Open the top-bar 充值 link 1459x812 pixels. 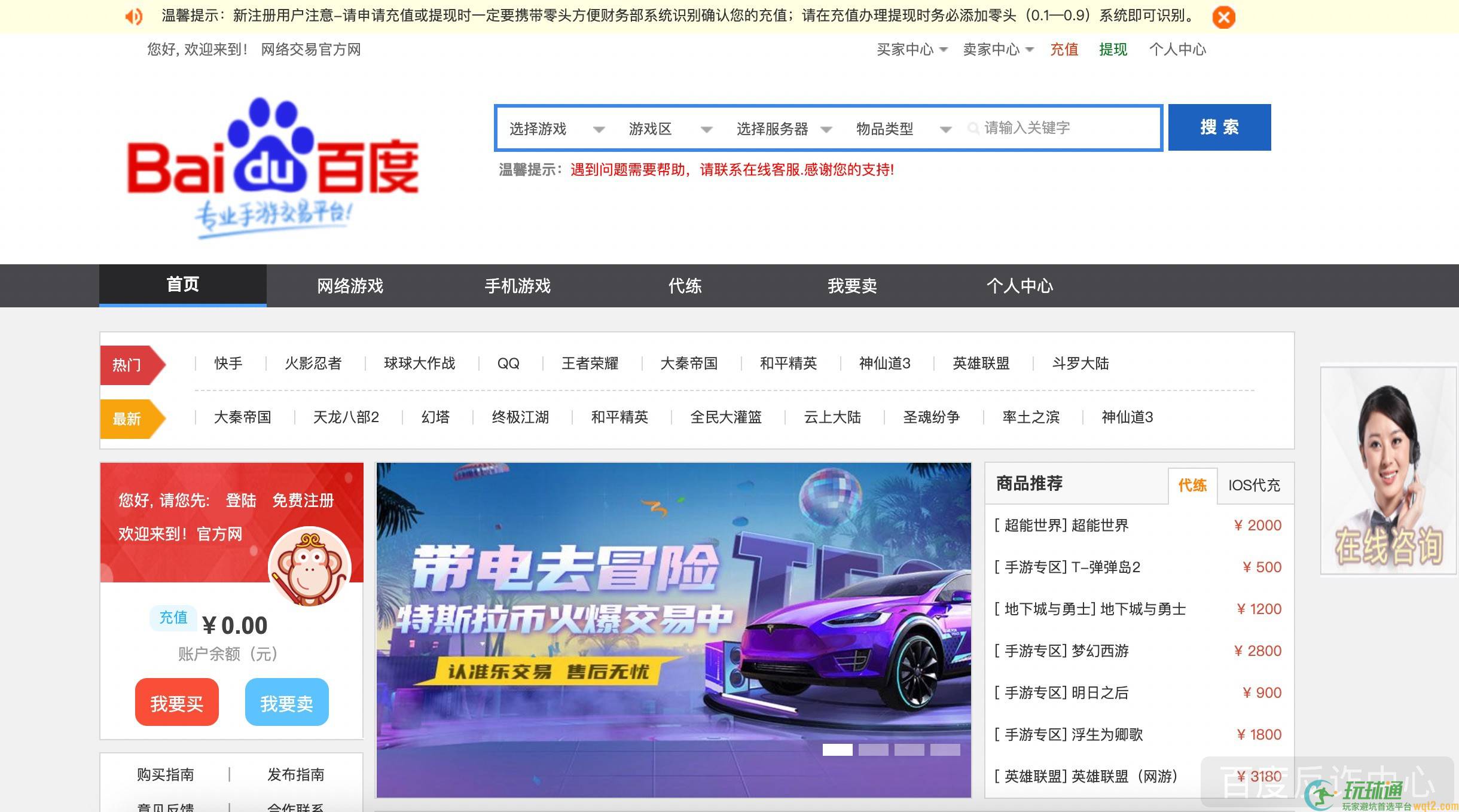1064,50
